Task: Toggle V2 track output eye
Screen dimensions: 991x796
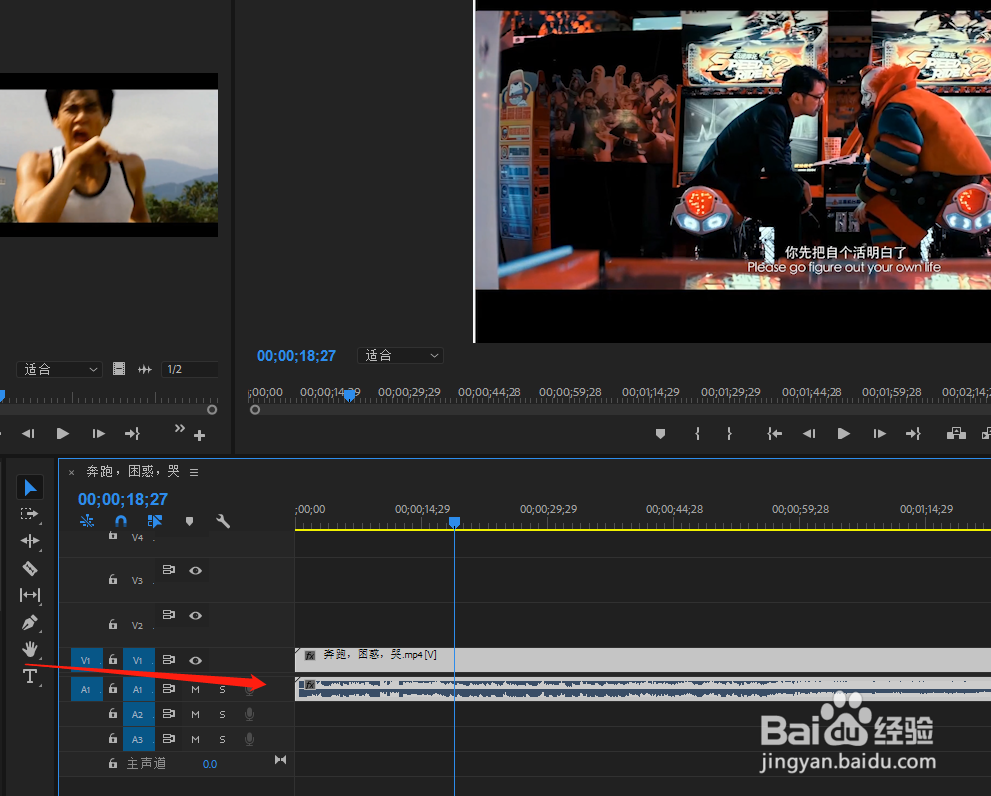Action: click(x=196, y=615)
